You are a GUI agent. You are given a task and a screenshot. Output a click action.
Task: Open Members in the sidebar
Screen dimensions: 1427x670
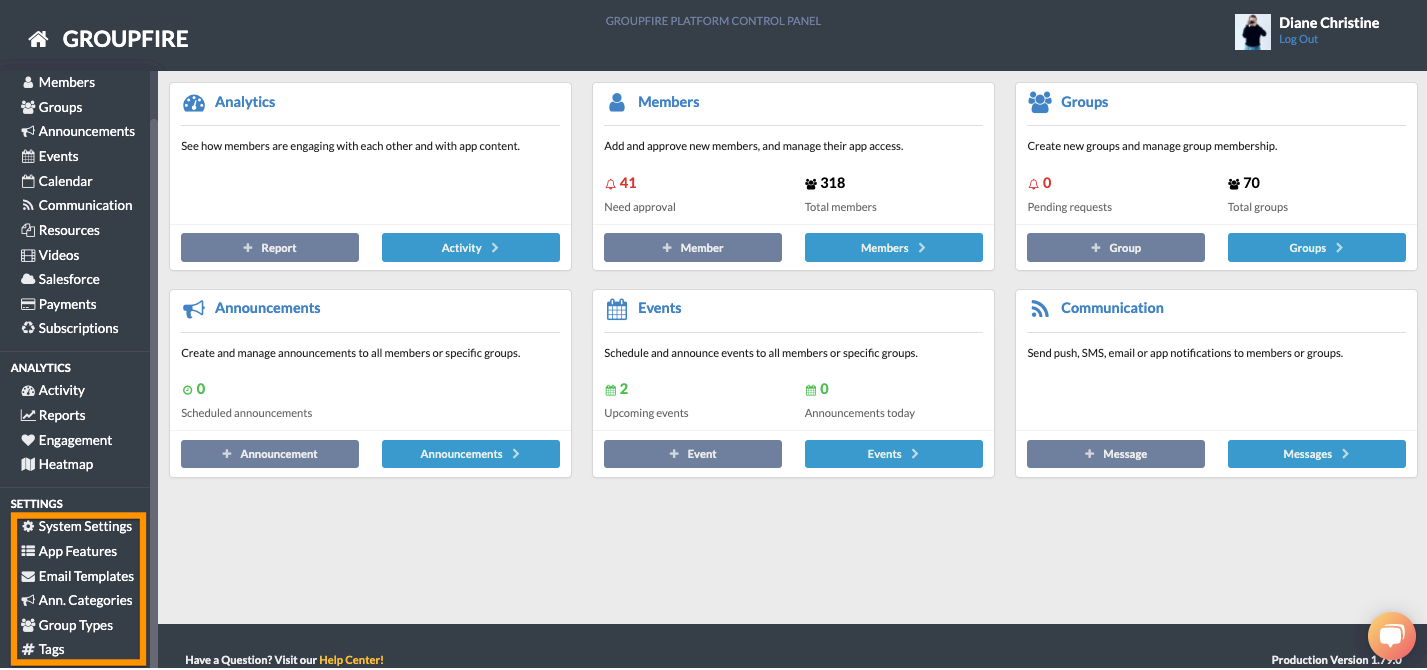click(58, 82)
